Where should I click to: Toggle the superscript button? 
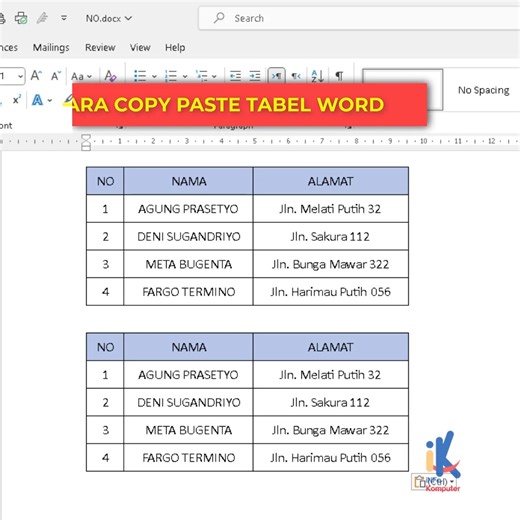tap(17, 100)
